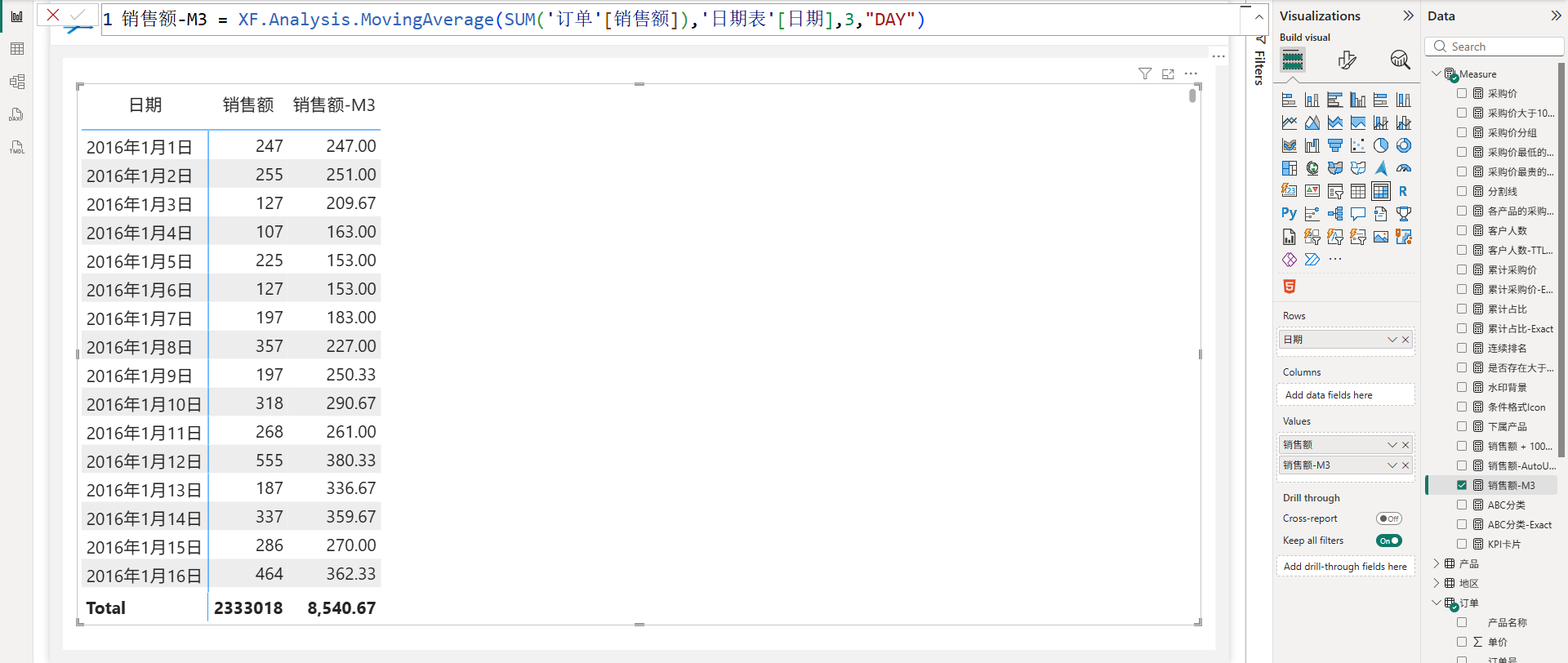Switch to the Model view icon
The image size is (1568, 663).
pos(16,82)
